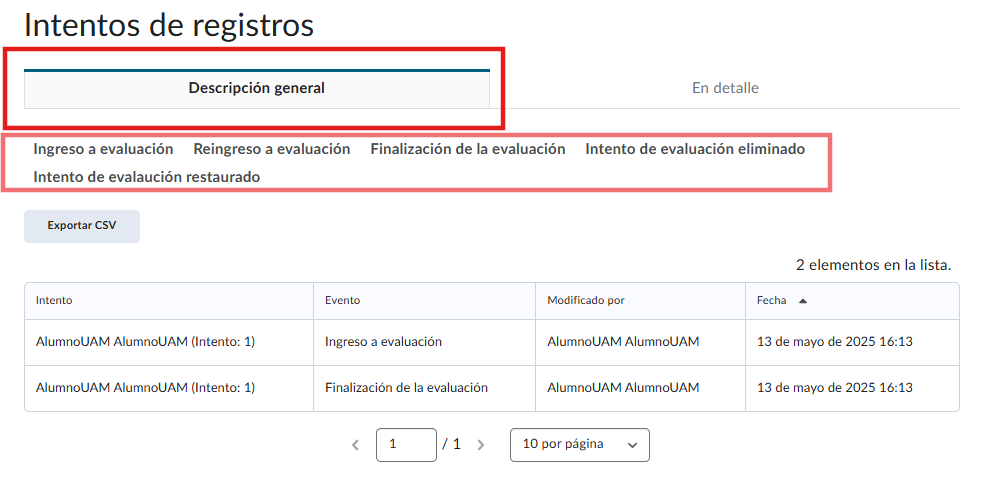This screenshot has height=490, width=1005.
Task: Open the En detalle tab
Action: coord(725,88)
